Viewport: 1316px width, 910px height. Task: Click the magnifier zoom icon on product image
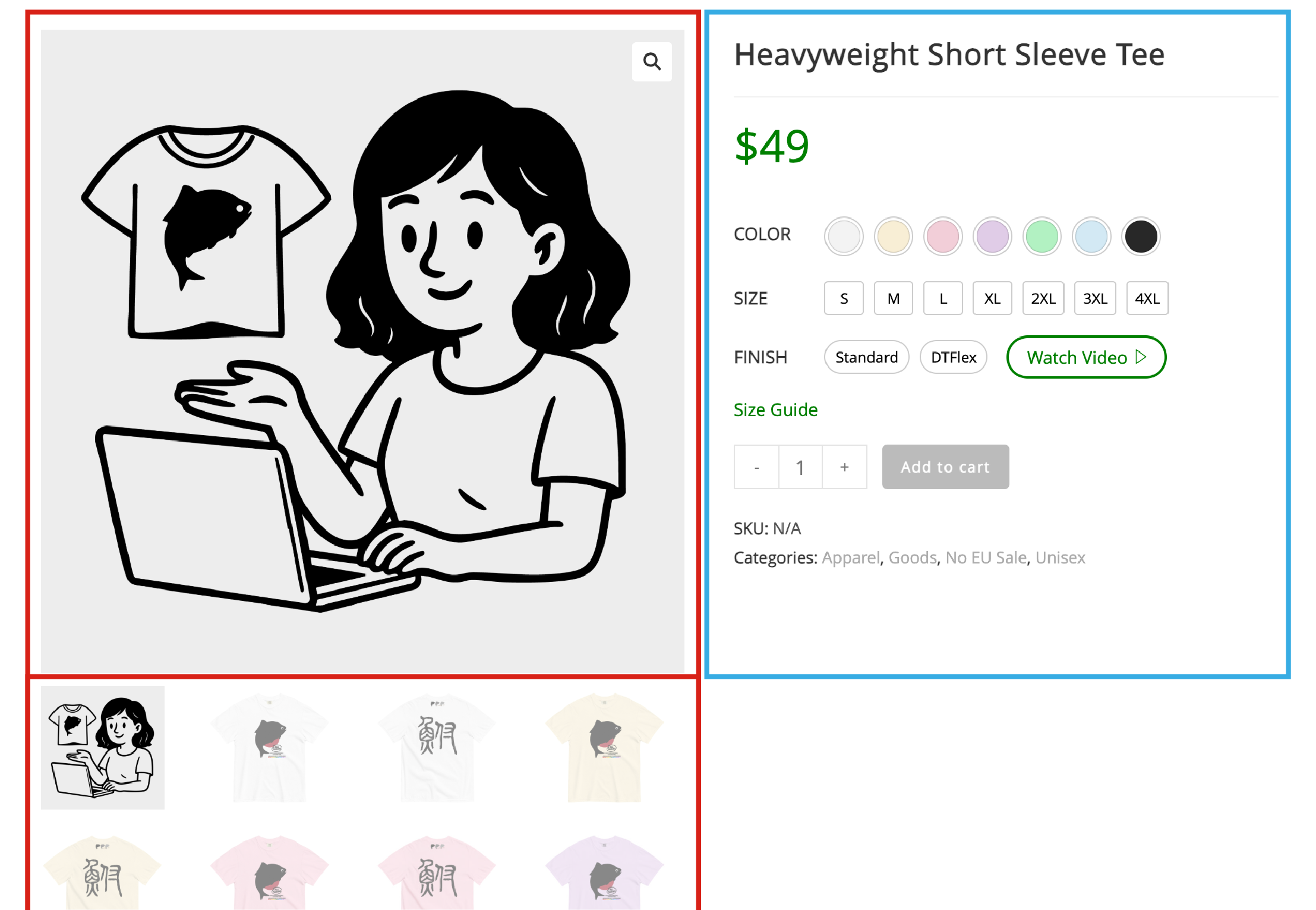[652, 61]
